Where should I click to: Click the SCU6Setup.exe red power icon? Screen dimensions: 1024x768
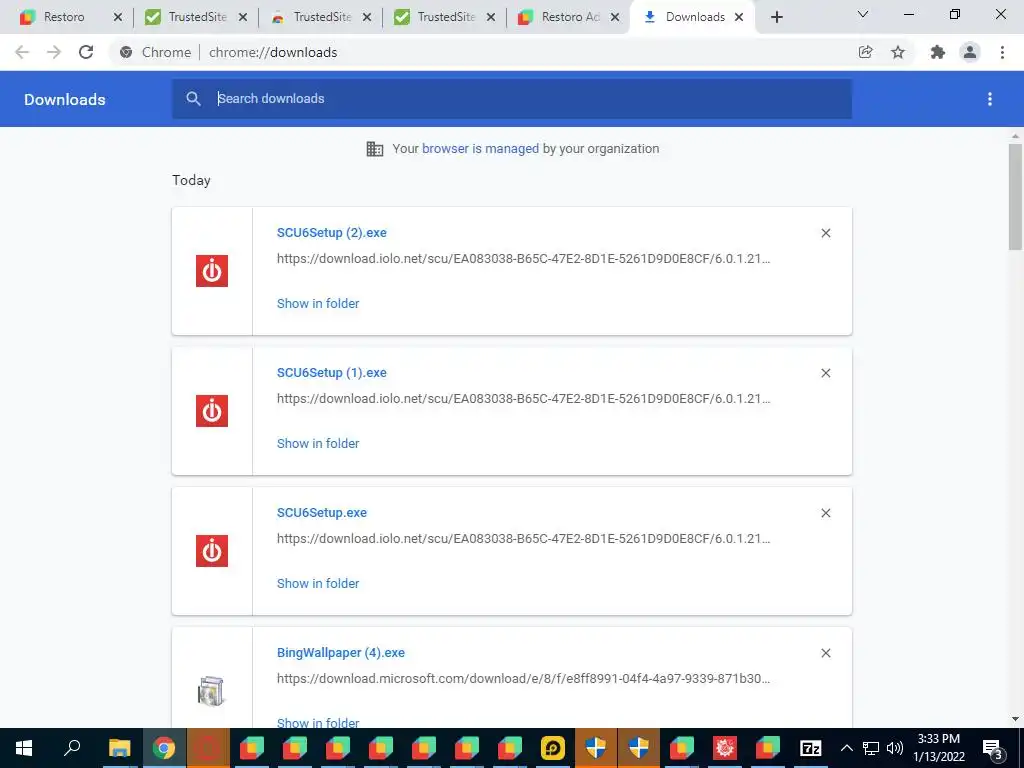(x=212, y=551)
